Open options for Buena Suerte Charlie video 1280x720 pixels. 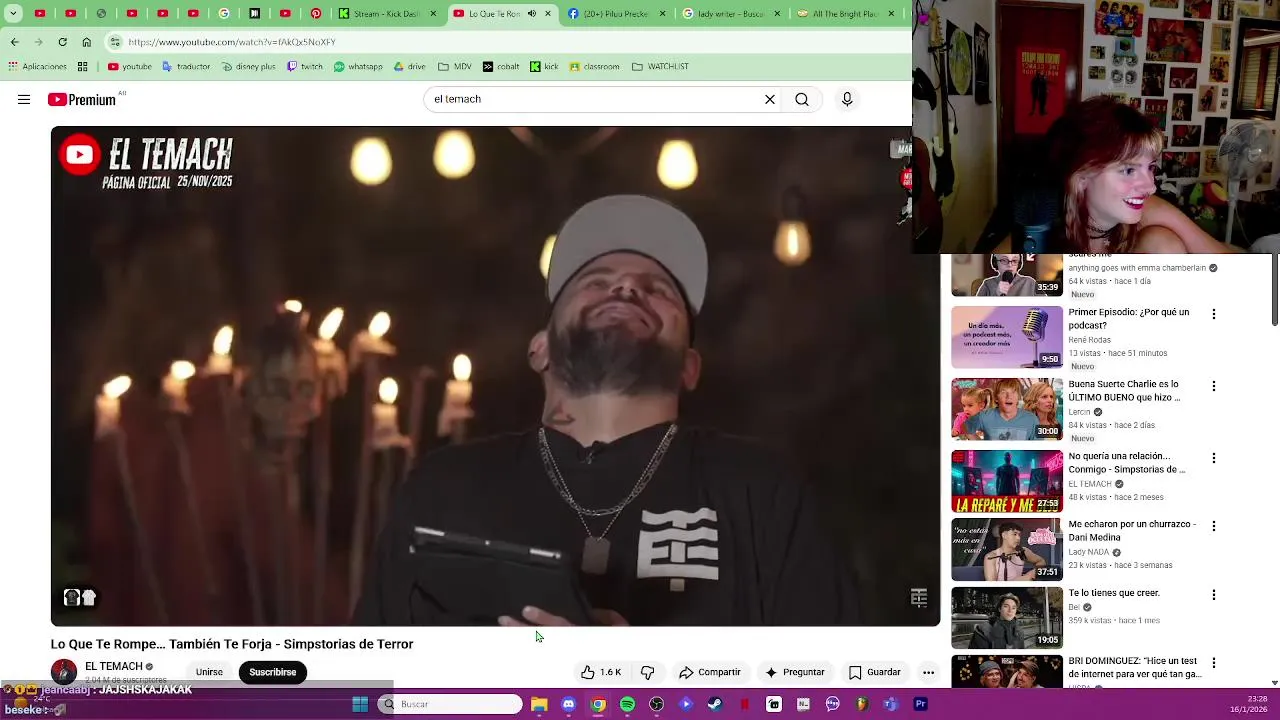coord(1214,386)
